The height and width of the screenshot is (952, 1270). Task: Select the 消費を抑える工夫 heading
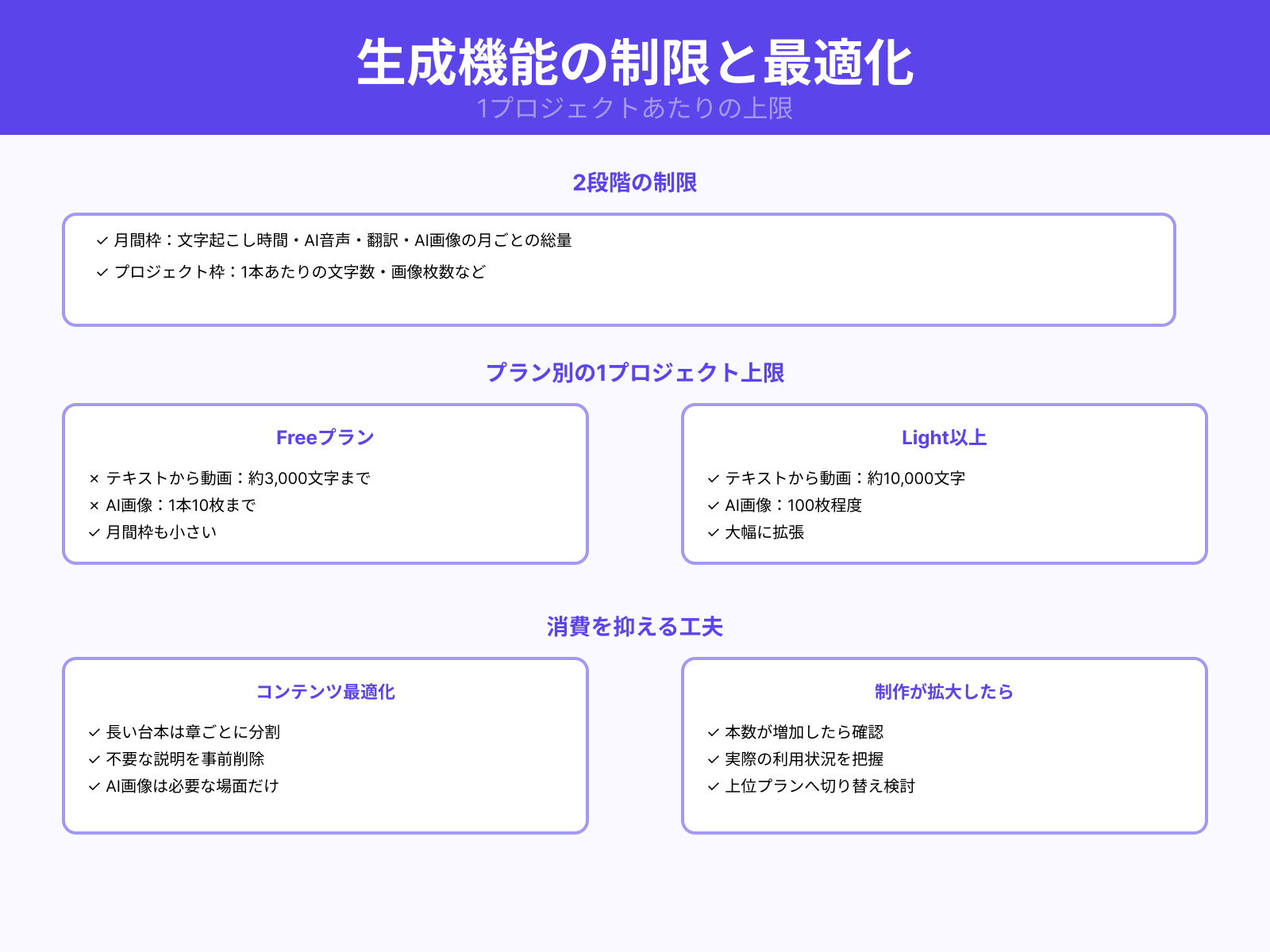[635, 626]
